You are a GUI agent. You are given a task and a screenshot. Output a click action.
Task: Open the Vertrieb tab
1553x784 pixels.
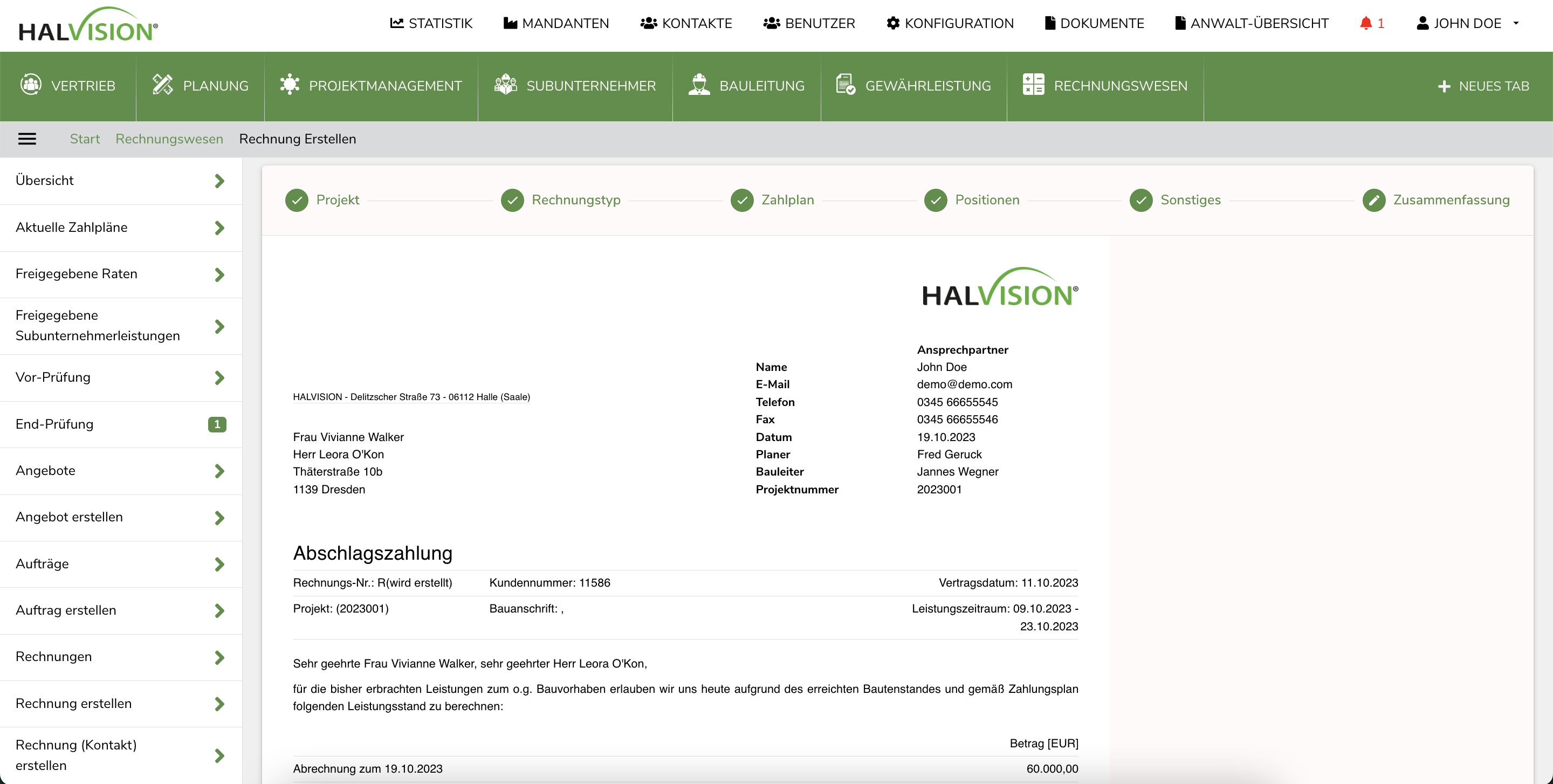coord(68,86)
